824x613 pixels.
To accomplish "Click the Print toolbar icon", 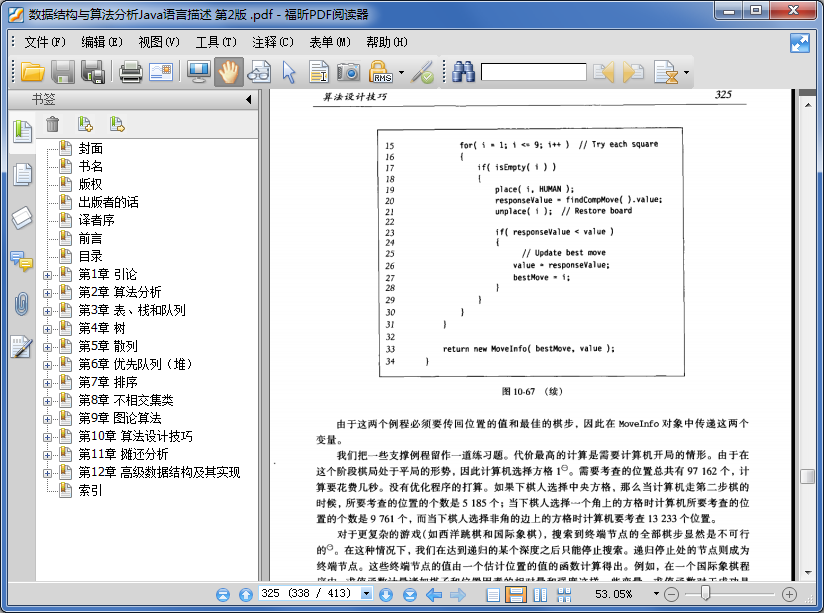I will [130, 71].
